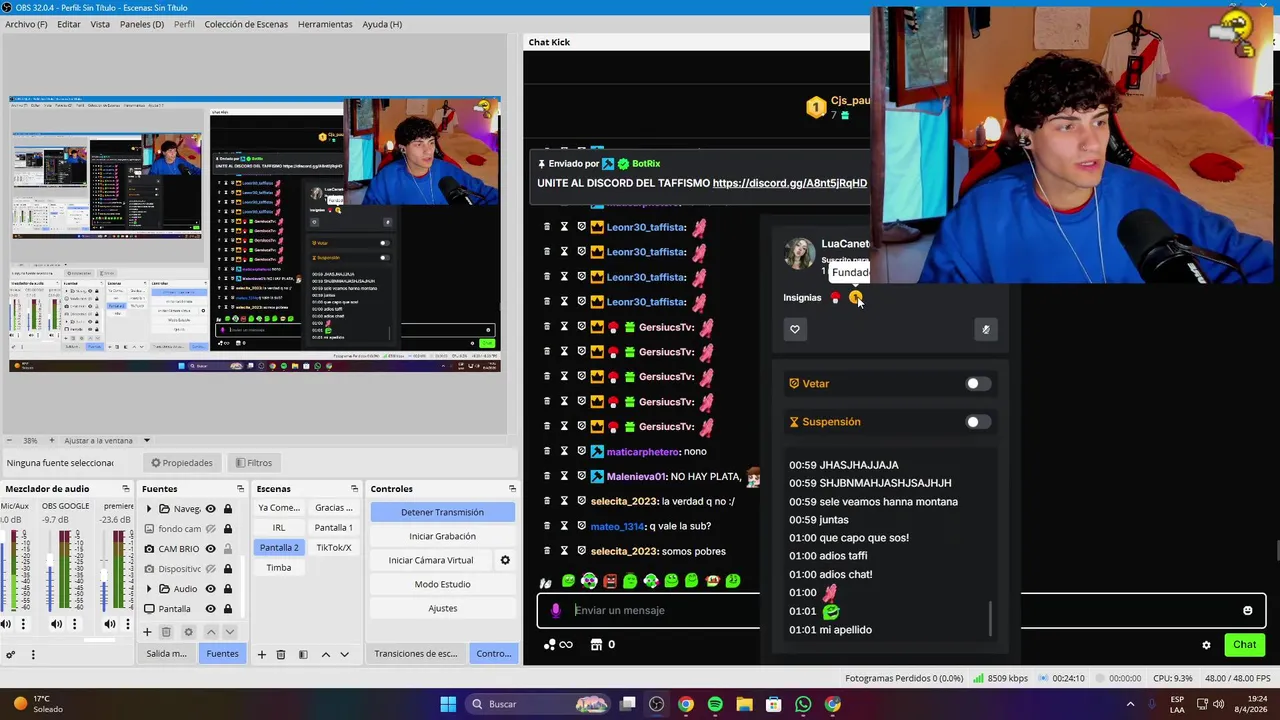
Task: Show hidden system tray icons chevron
Action: (x=1130, y=704)
